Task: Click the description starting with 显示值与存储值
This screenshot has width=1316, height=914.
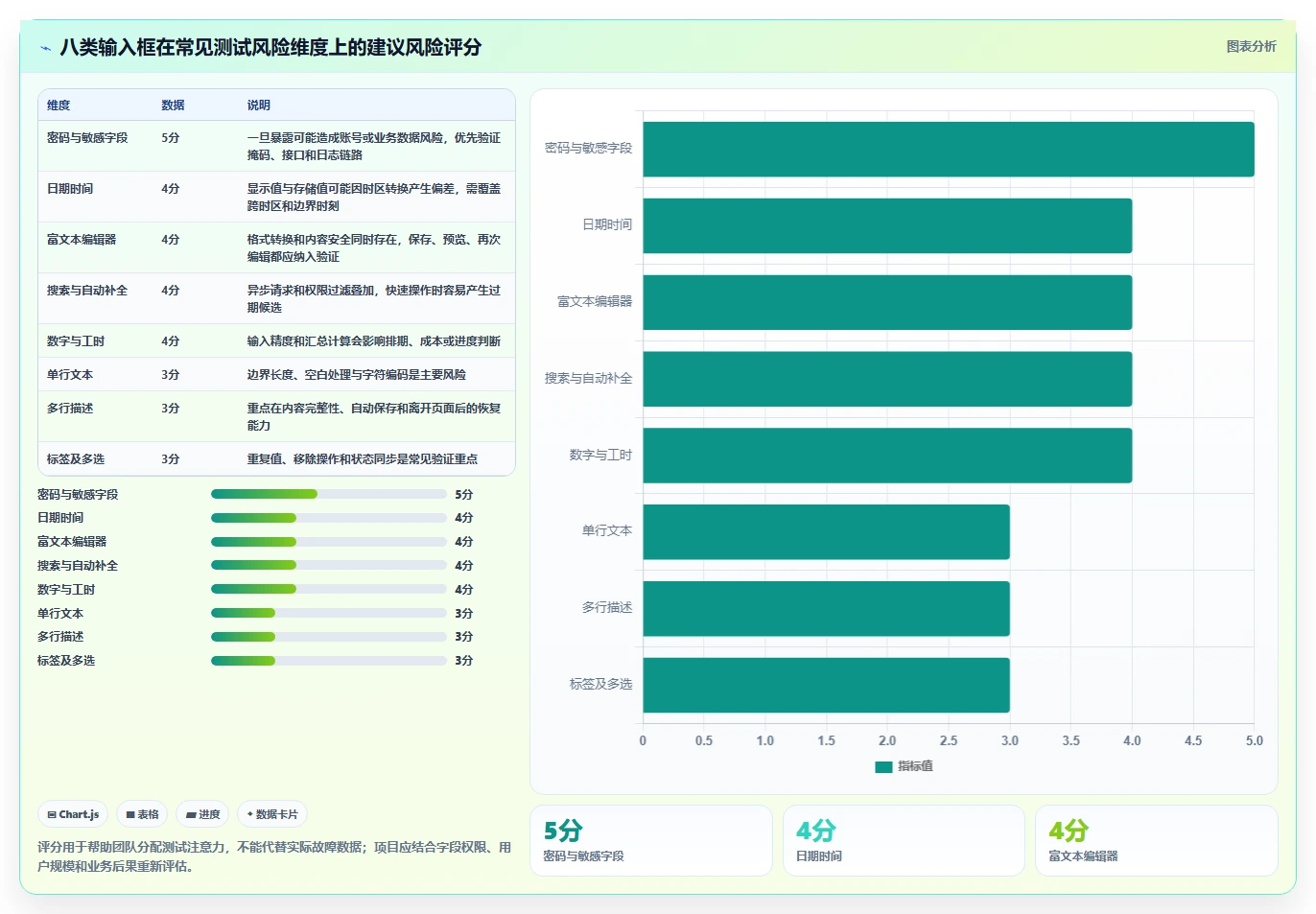Action: click(x=374, y=198)
